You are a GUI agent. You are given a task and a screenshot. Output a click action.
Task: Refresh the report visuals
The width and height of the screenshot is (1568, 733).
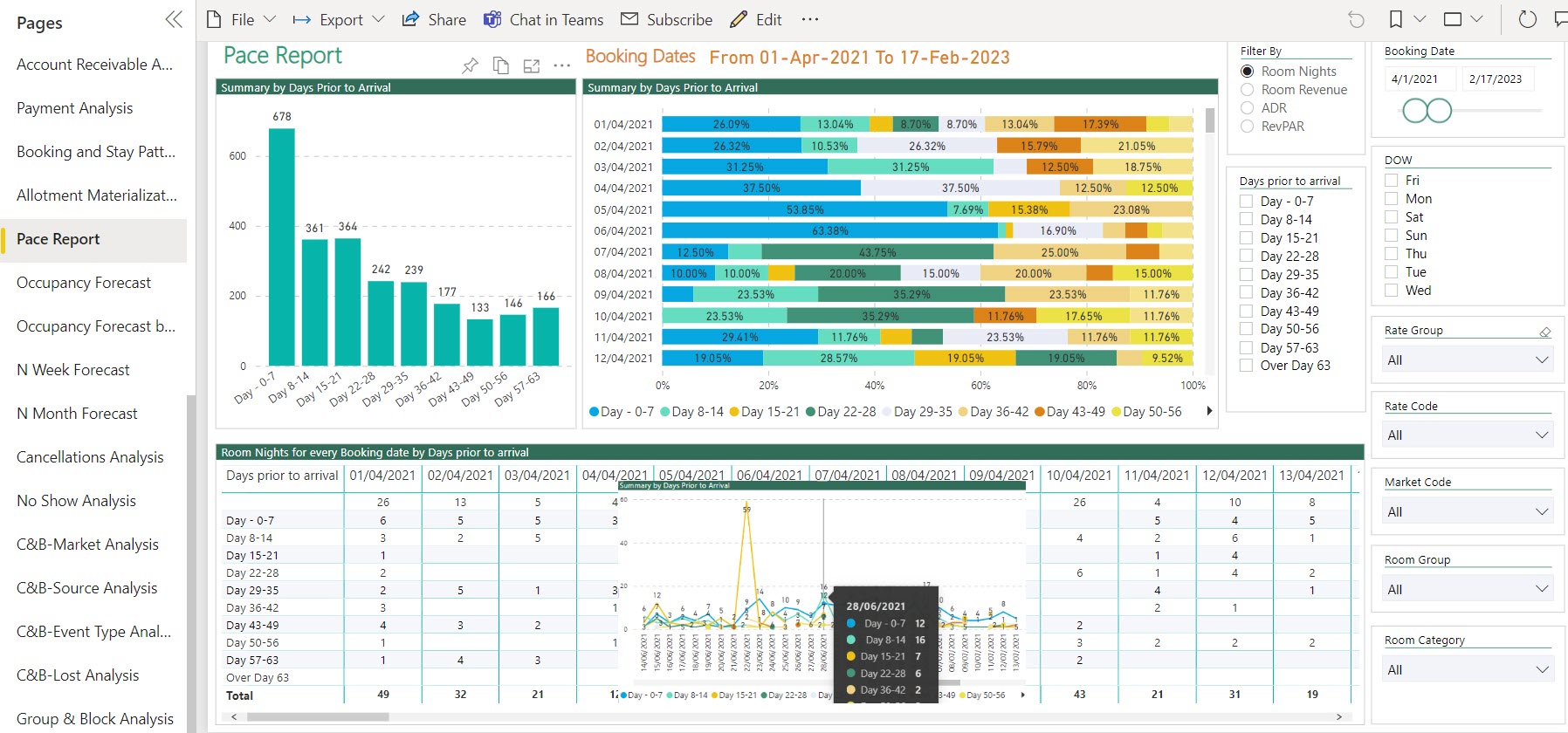tap(1527, 19)
